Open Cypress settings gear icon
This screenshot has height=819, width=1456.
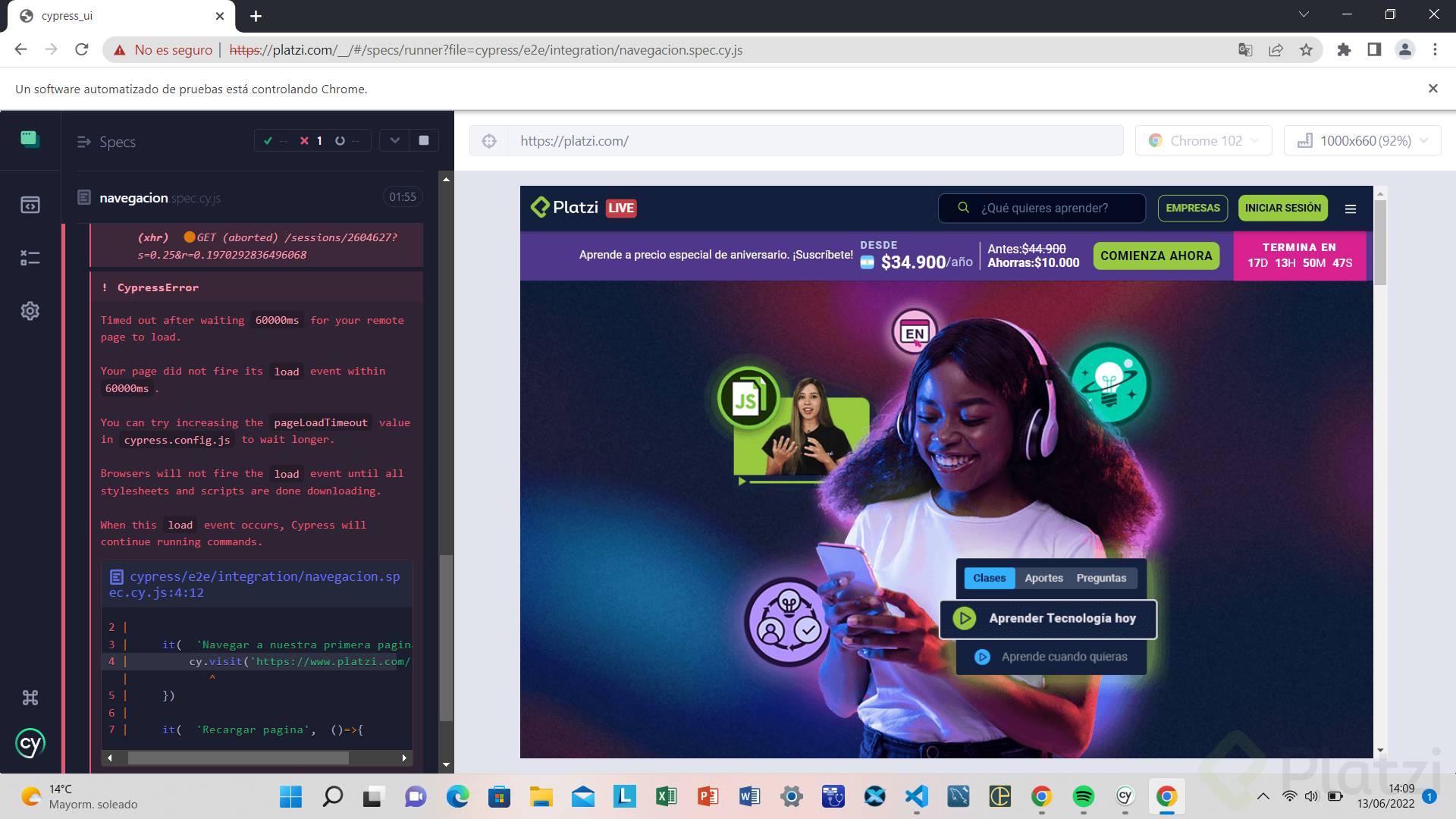click(30, 311)
